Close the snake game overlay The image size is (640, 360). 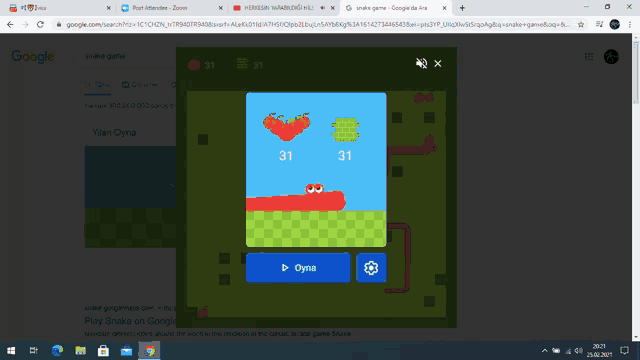click(438, 63)
